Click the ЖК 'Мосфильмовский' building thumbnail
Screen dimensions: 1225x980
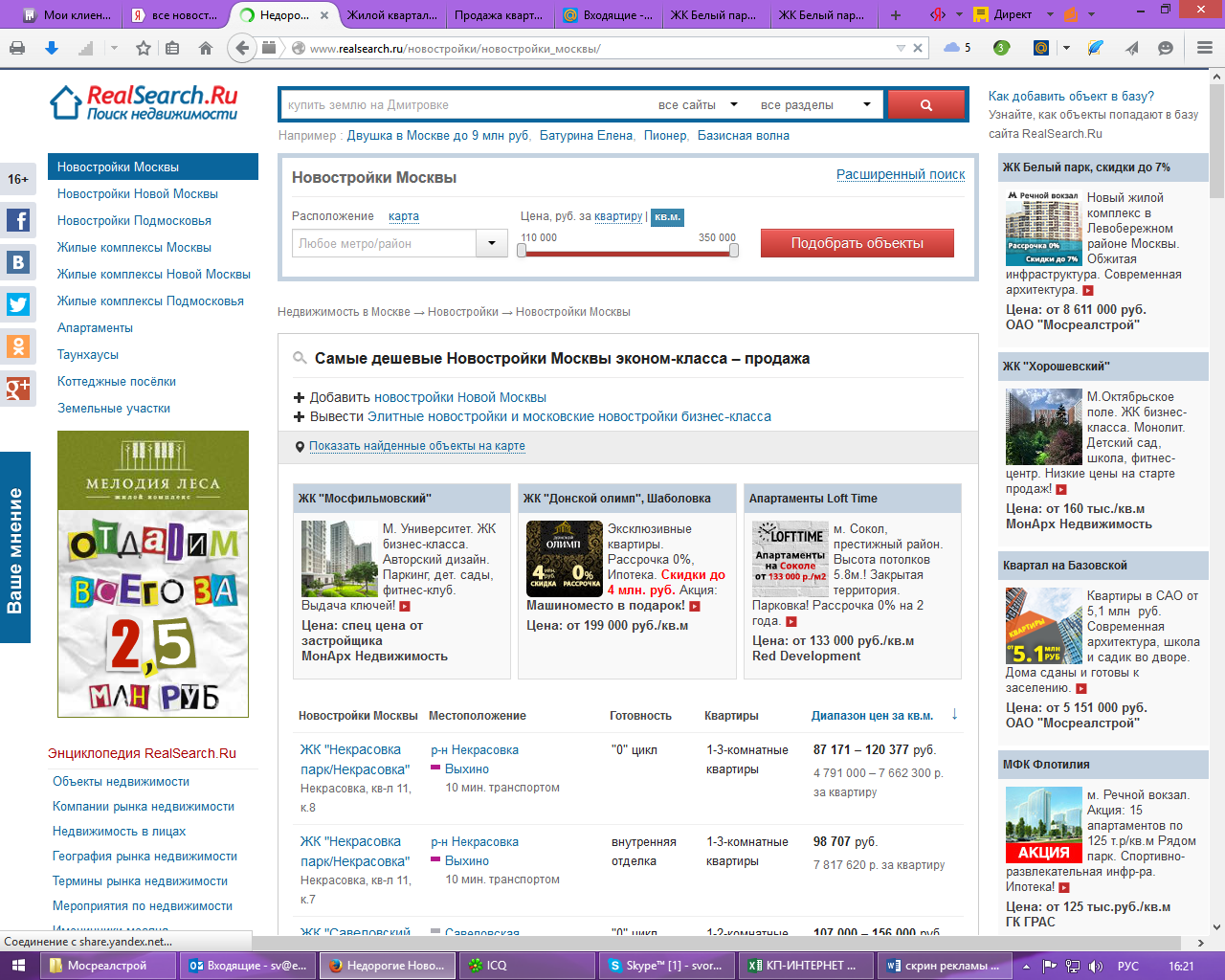[x=340, y=559]
